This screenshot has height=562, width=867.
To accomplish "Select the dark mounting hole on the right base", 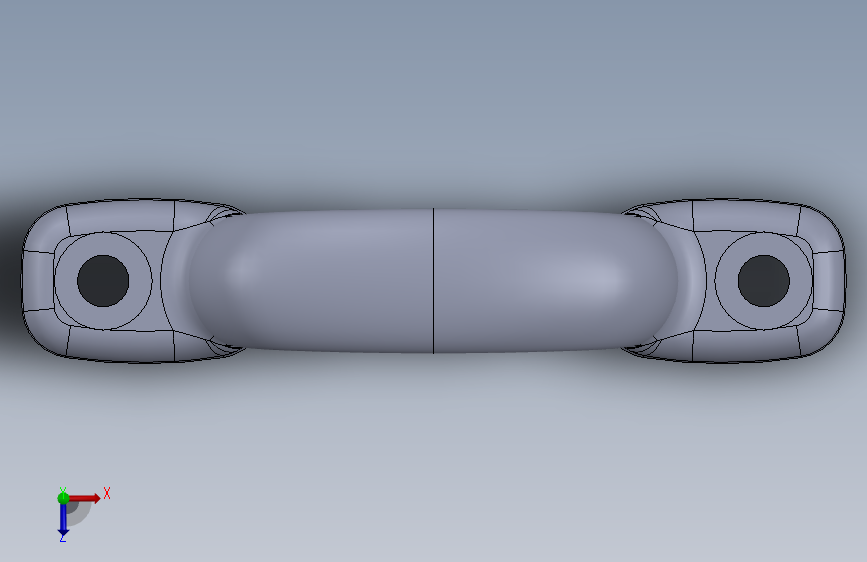I will pyautogui.click(x=764, y=280).
